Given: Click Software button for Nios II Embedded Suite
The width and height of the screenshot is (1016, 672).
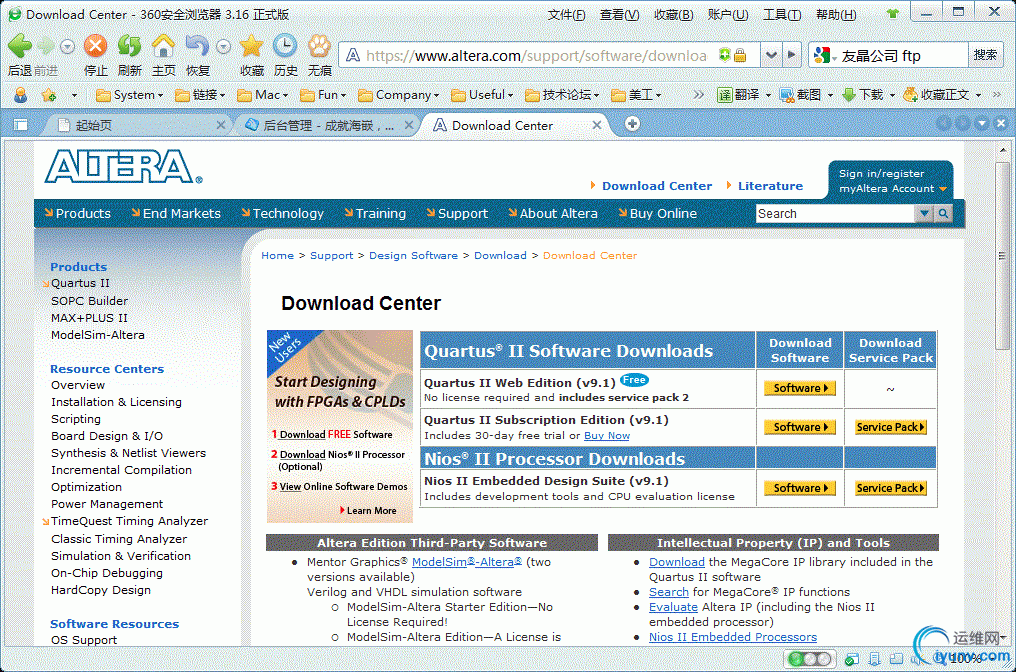Looking at the screenshot, I should tap(800, 488).
